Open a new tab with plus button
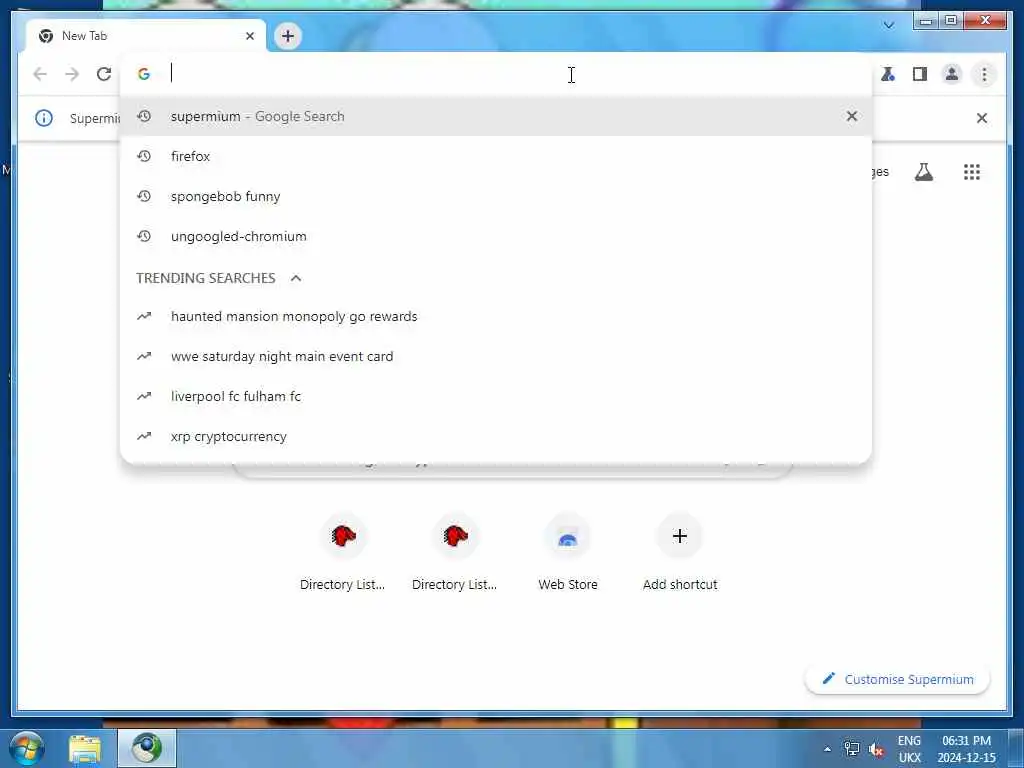Screen dimensions: 1024x768 288,36
